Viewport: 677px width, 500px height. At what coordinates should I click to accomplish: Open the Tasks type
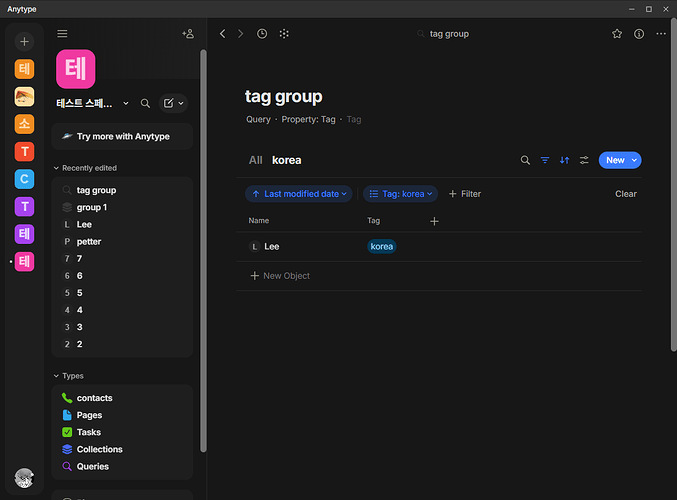122,432
